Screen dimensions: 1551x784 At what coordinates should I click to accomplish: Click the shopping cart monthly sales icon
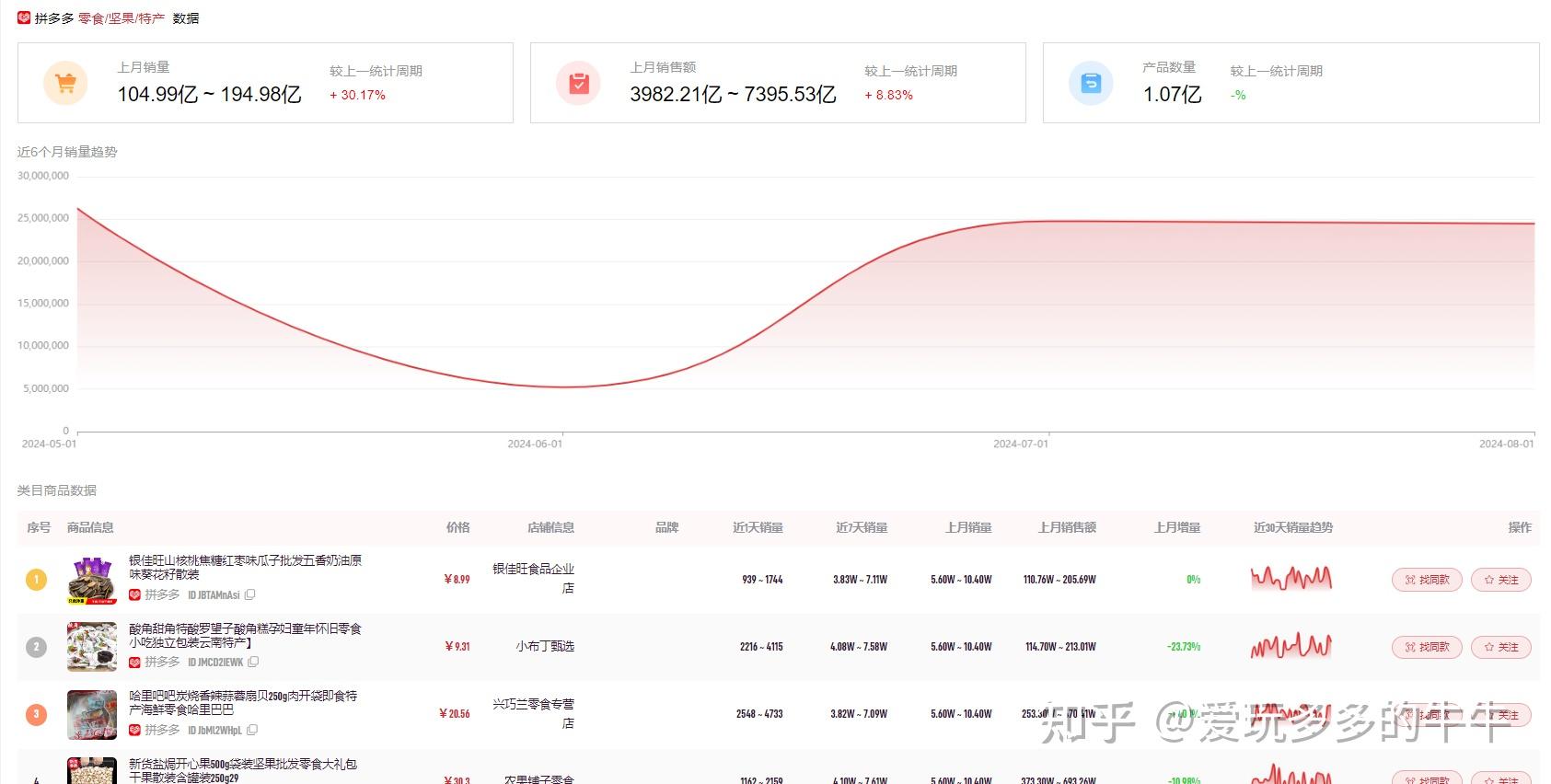pos(65,84)
